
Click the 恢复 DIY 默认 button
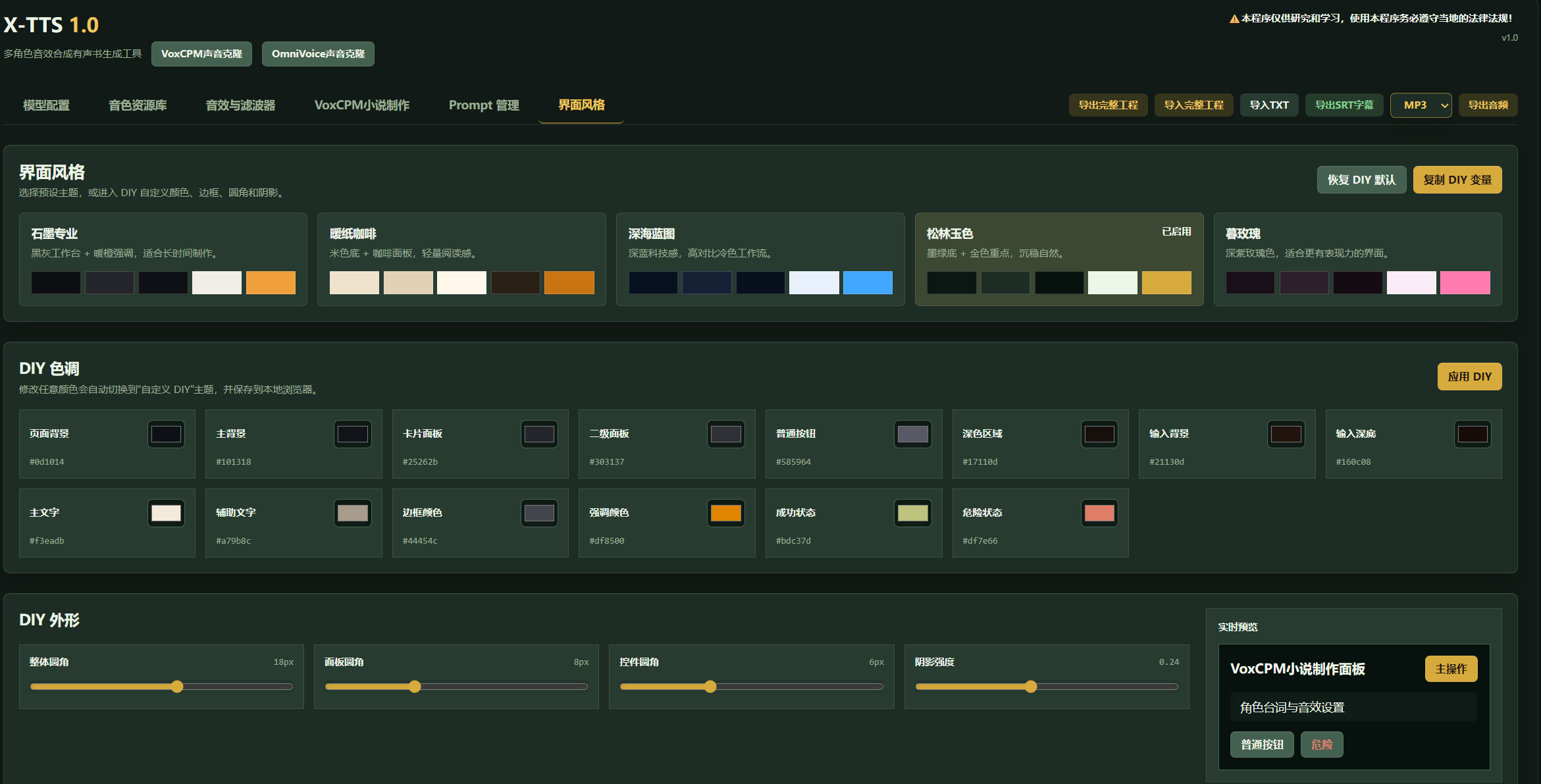(1361, 180)
